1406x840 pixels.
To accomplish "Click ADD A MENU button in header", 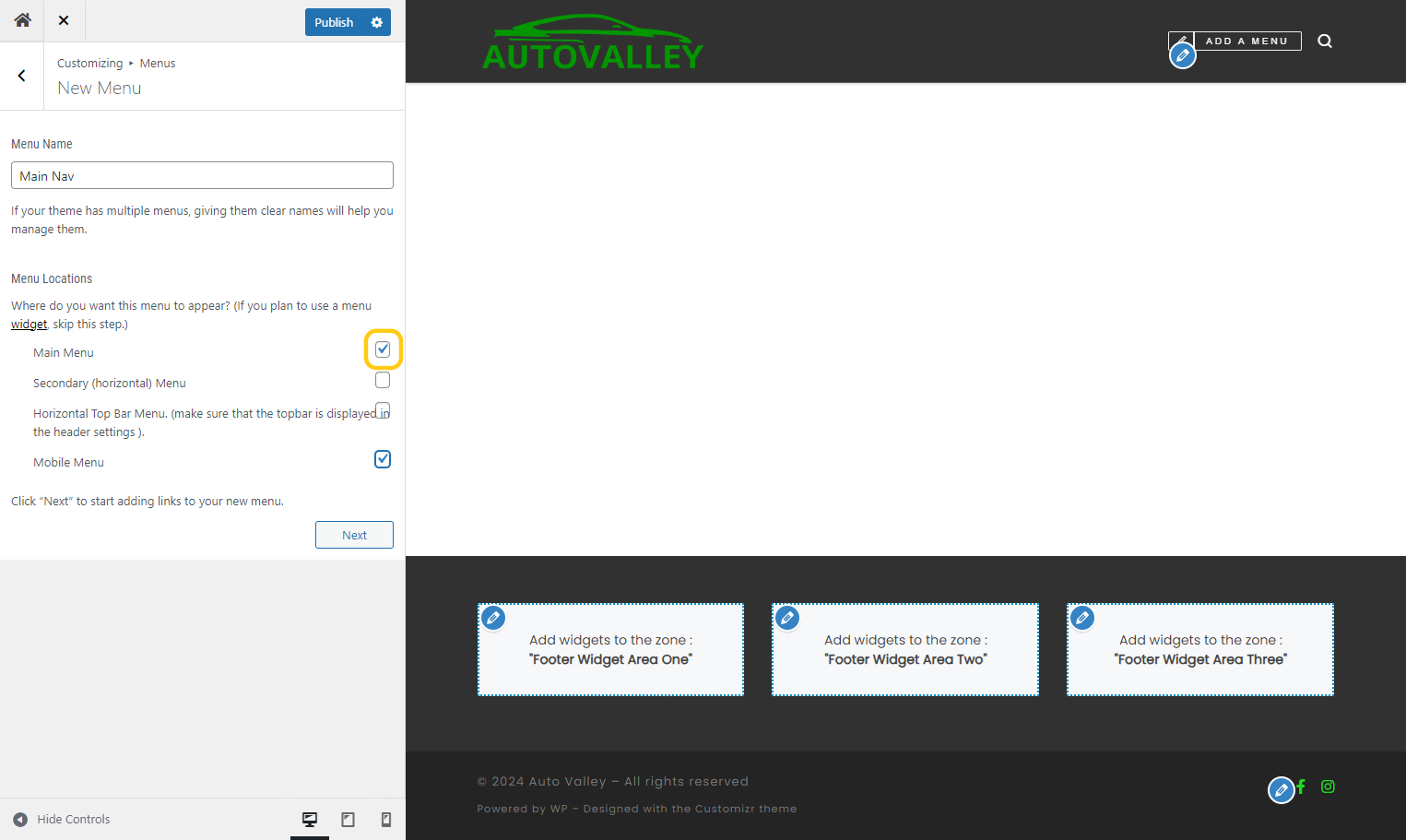I will 1246,41.
